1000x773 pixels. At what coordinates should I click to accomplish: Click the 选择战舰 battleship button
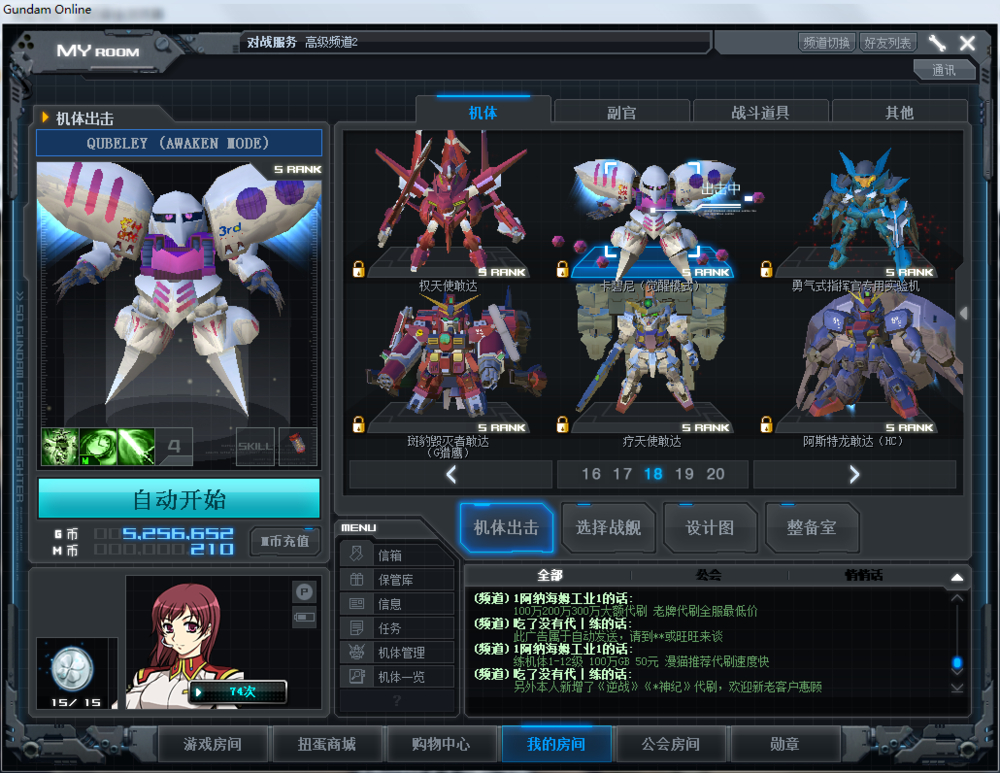pyautogui.click(x=608, y=527)
